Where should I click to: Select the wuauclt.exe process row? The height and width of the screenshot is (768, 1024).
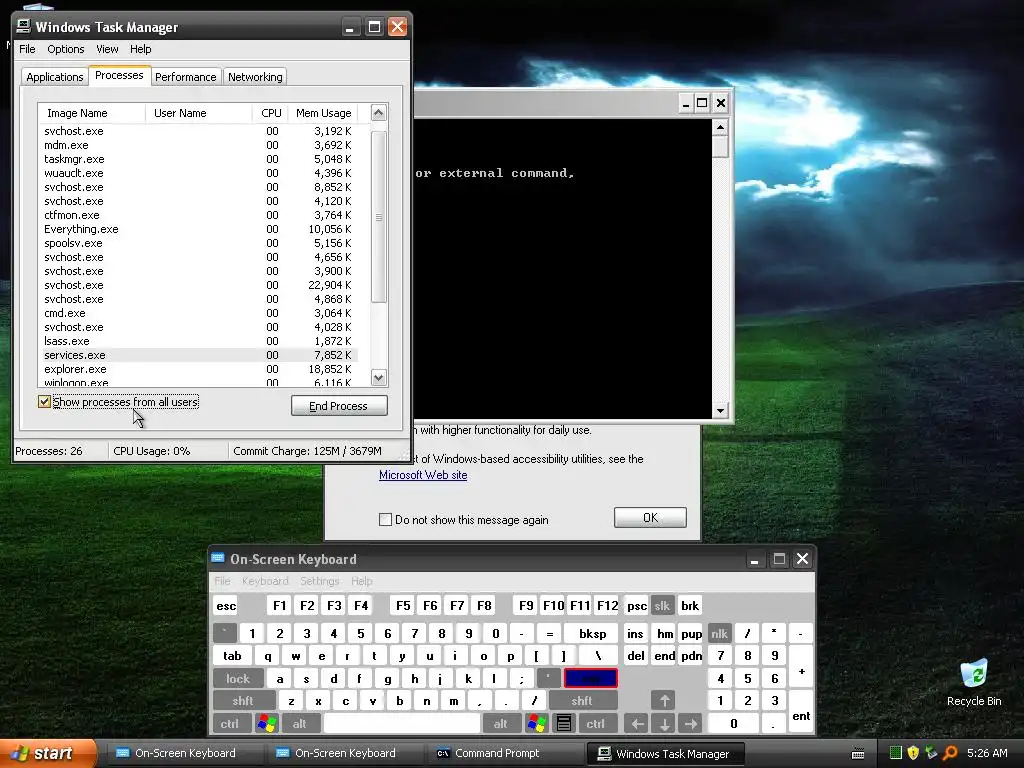(x=199, y=173)
